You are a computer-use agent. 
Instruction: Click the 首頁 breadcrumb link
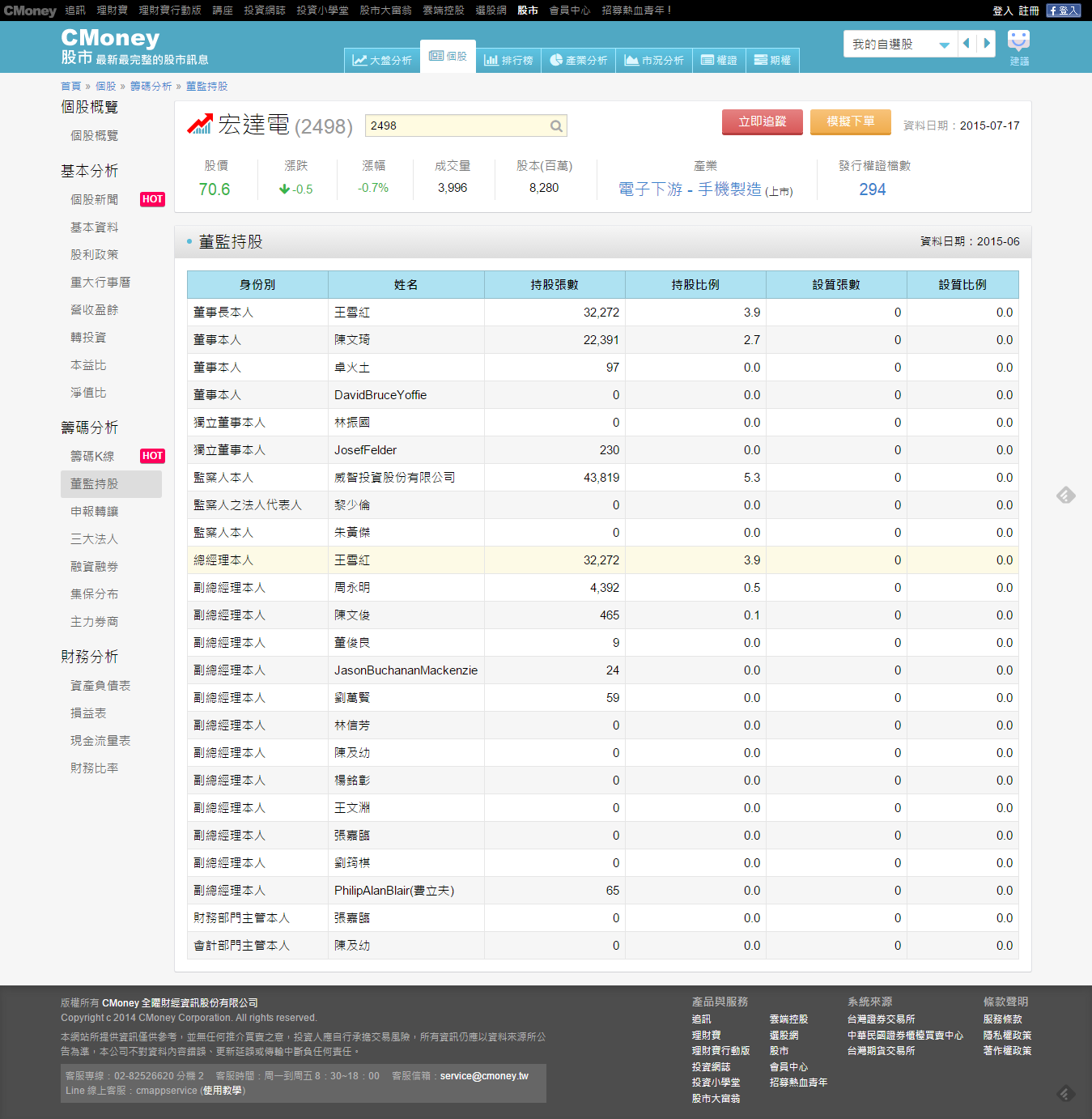[x=70, y=86]
